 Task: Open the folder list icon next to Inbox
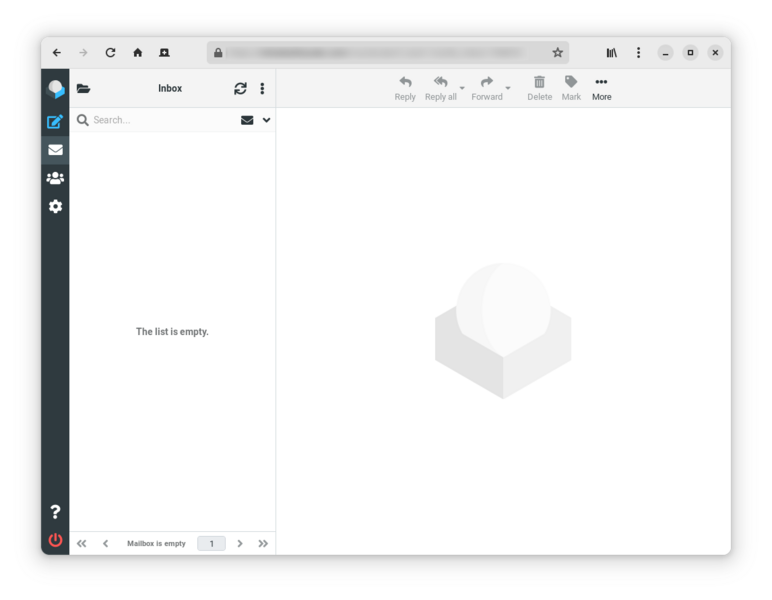coord(84,89)
